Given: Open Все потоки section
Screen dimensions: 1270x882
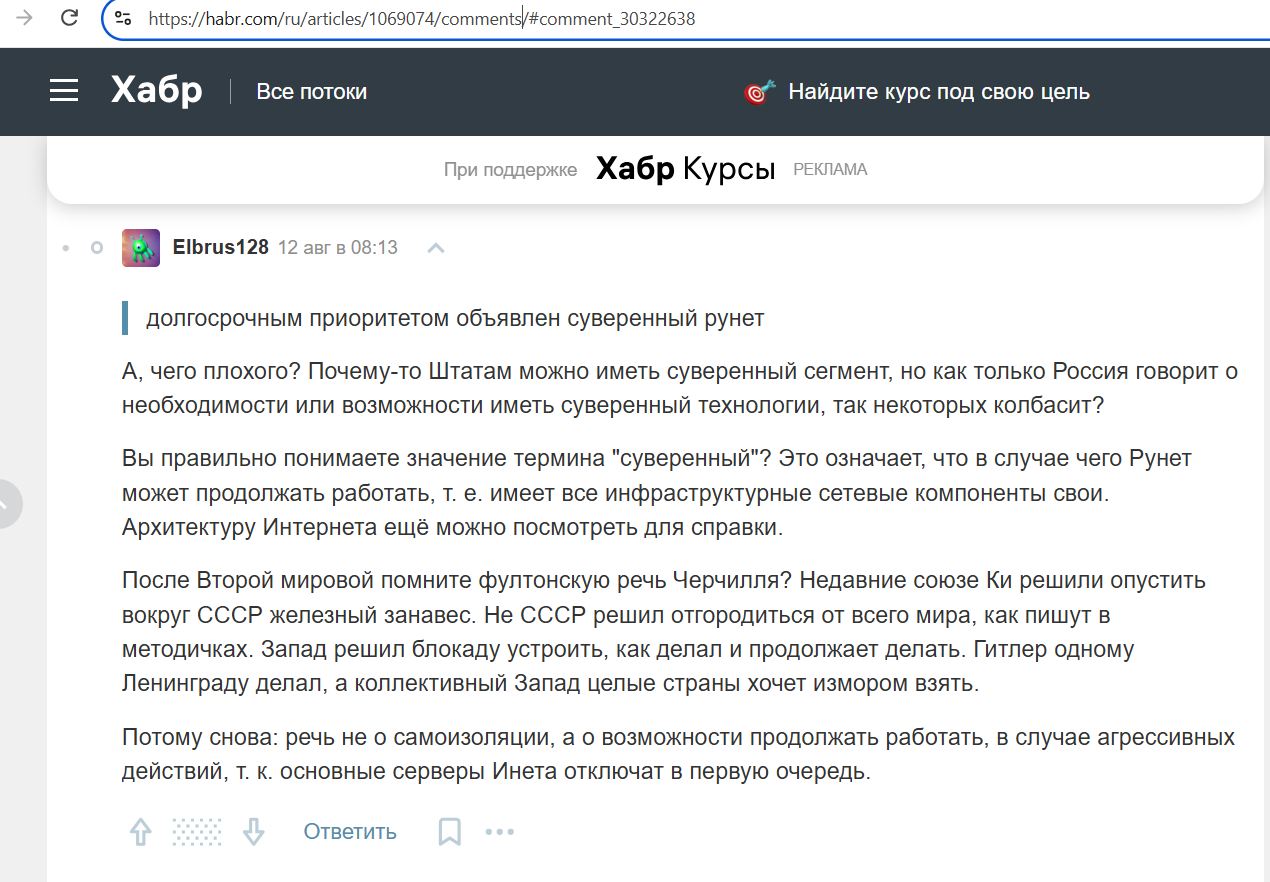Looking at the screenshot, I should [x=312, y=92].
